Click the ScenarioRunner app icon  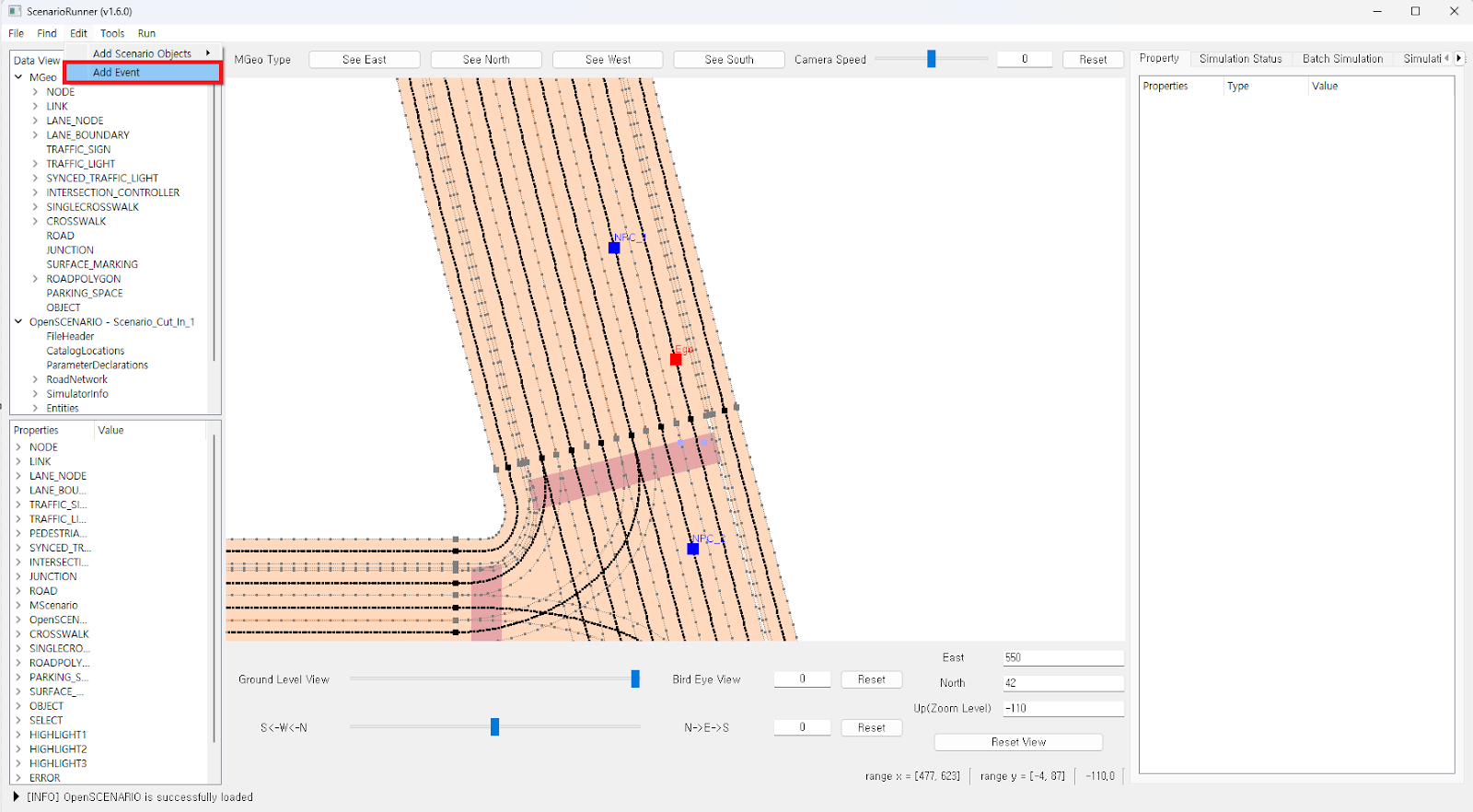(15, 11)
